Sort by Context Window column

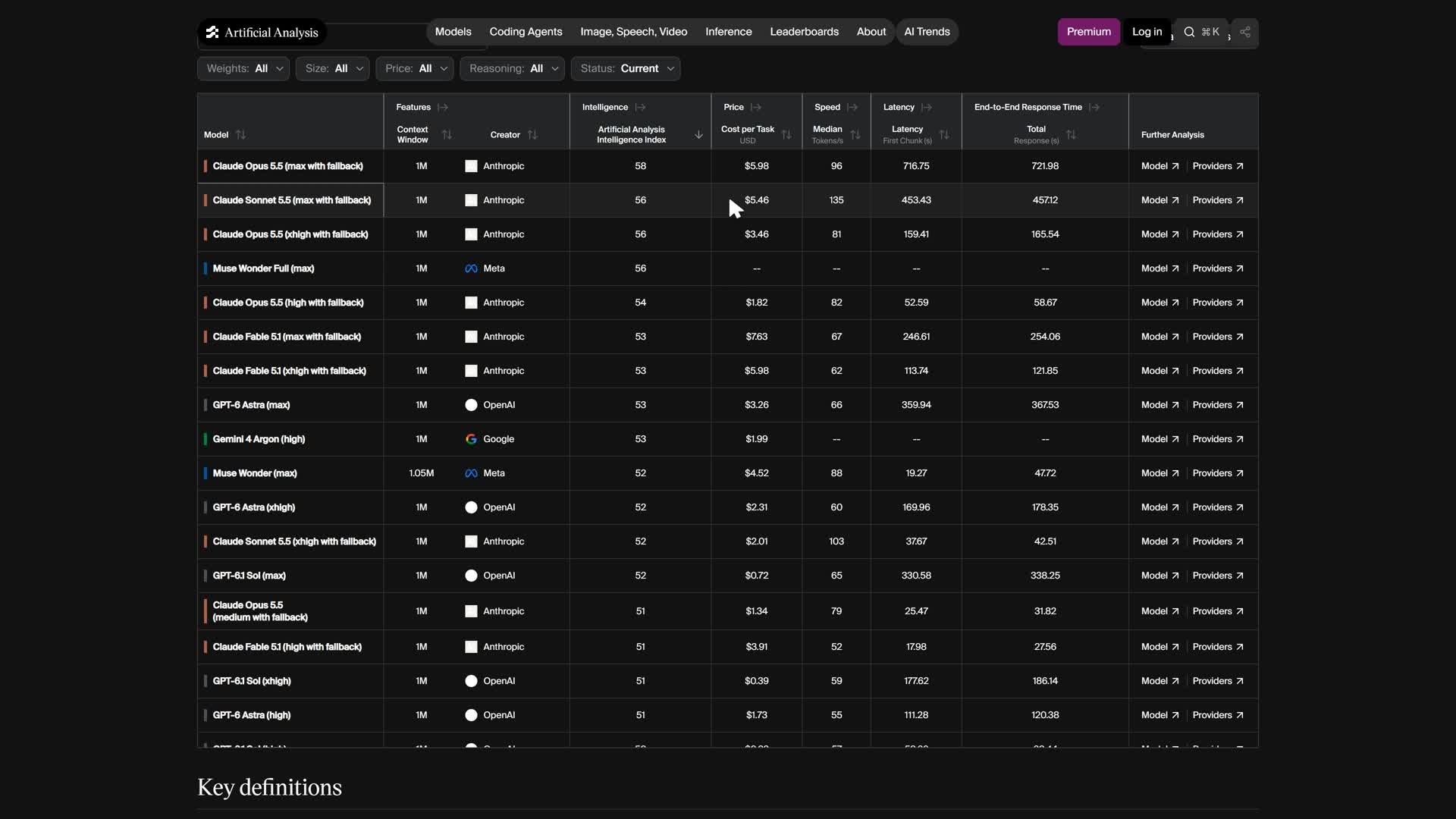tap(447, 135)
